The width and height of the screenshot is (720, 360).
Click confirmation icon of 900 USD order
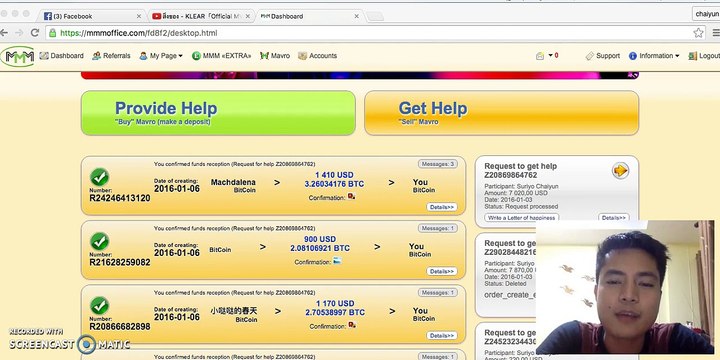pos(338,261)
